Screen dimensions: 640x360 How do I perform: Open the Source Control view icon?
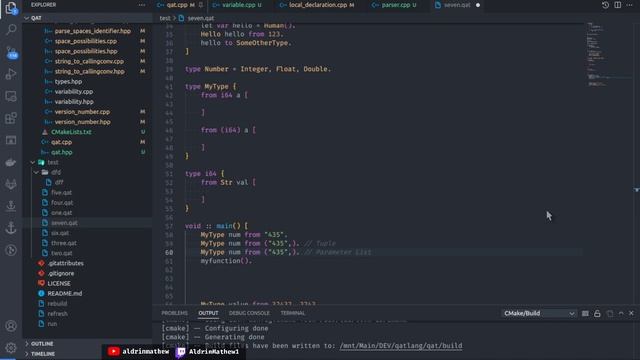11,52
